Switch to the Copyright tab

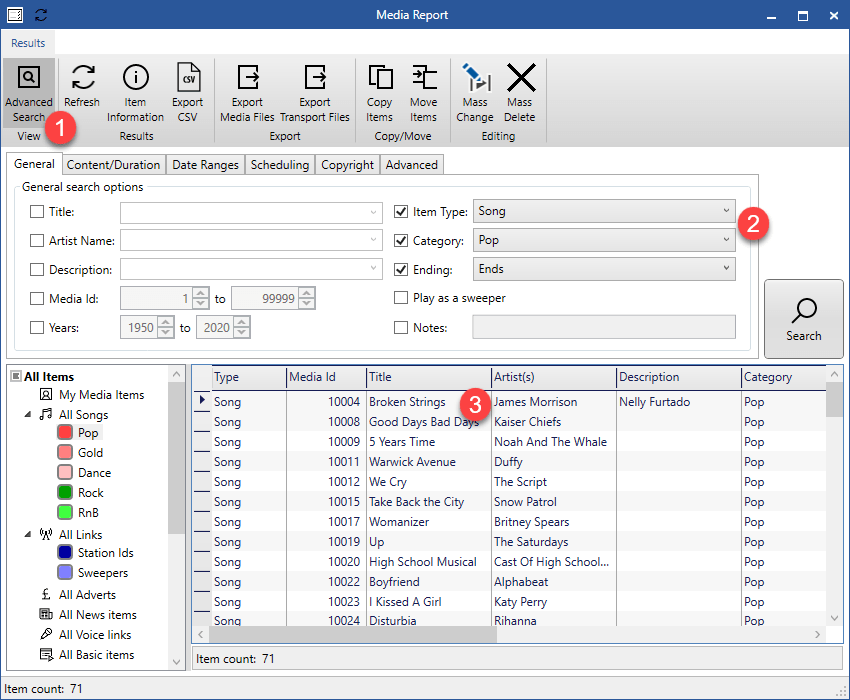pyautogui.click(x=347, y=165)
